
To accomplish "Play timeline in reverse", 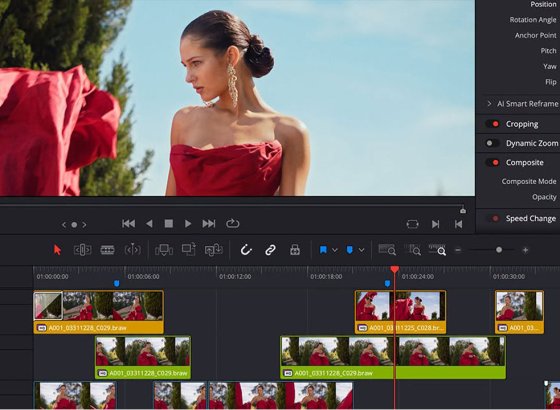I will pyautogui.click(x=149, y=224).
